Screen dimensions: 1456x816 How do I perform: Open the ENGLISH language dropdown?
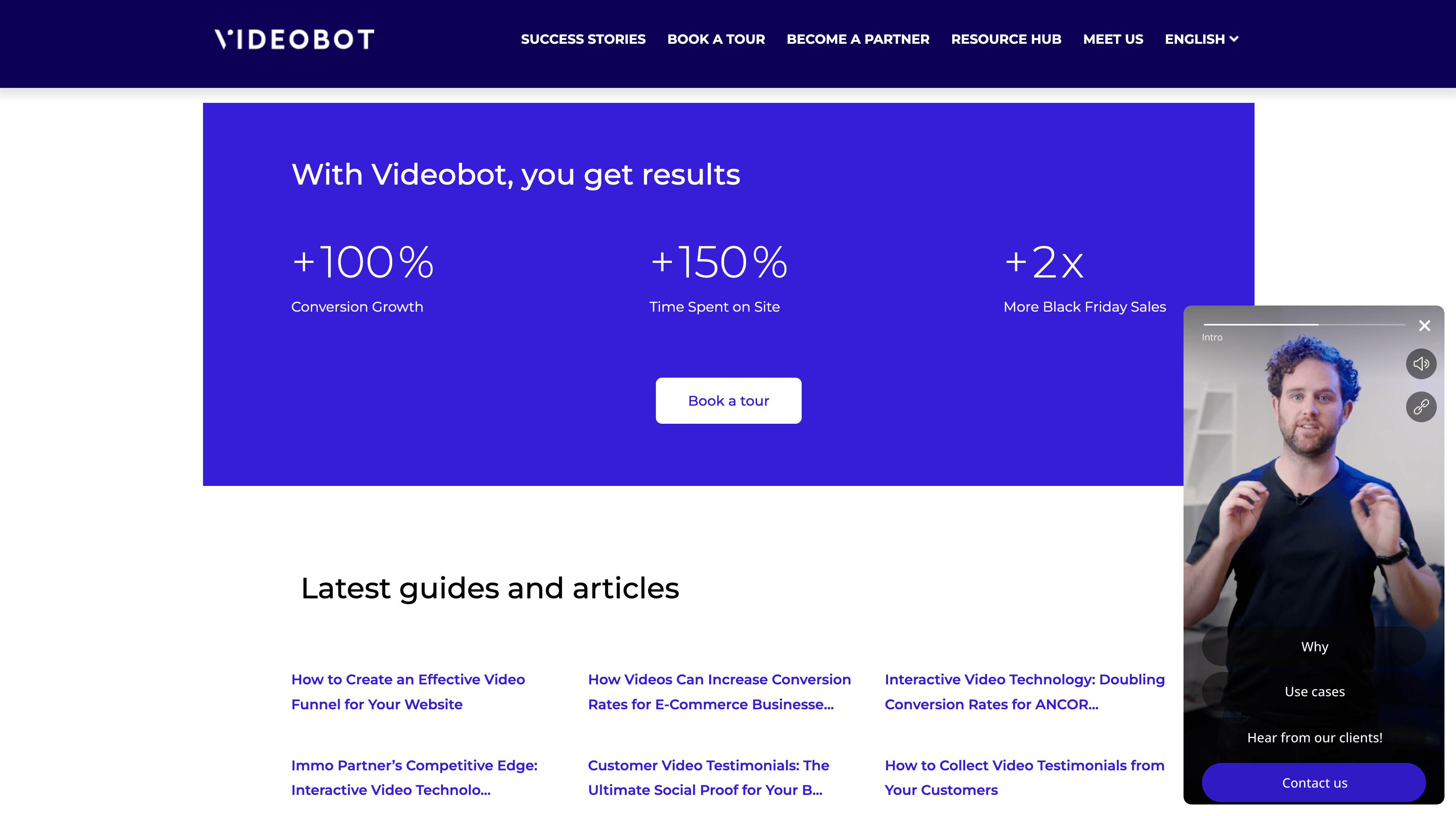coord(1201,39)
